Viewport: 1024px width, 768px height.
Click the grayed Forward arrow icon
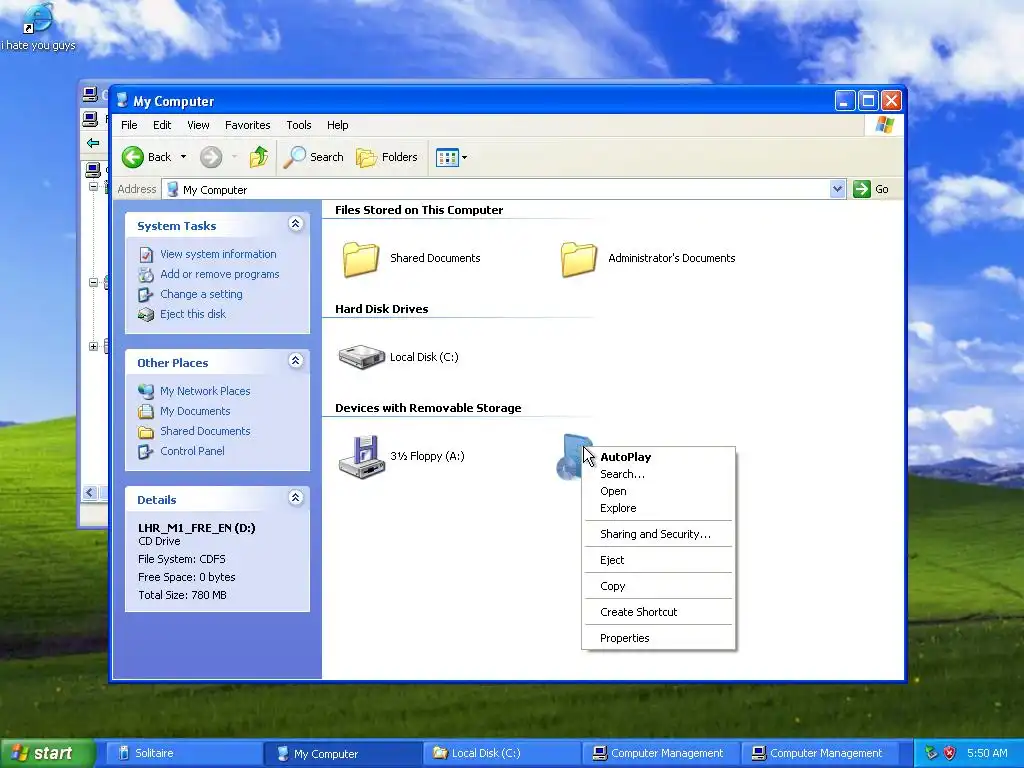[x=211, y=157]
